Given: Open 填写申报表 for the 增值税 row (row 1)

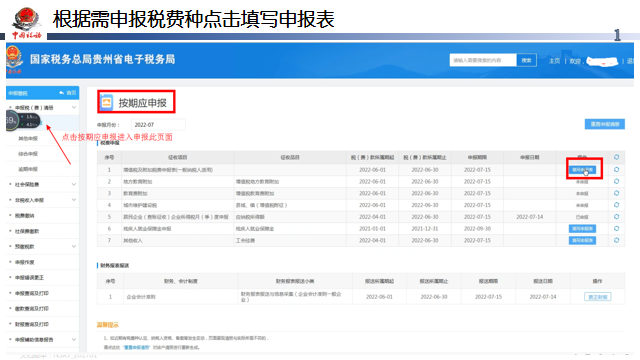Looking at the screenshot, I should (582, 170).
